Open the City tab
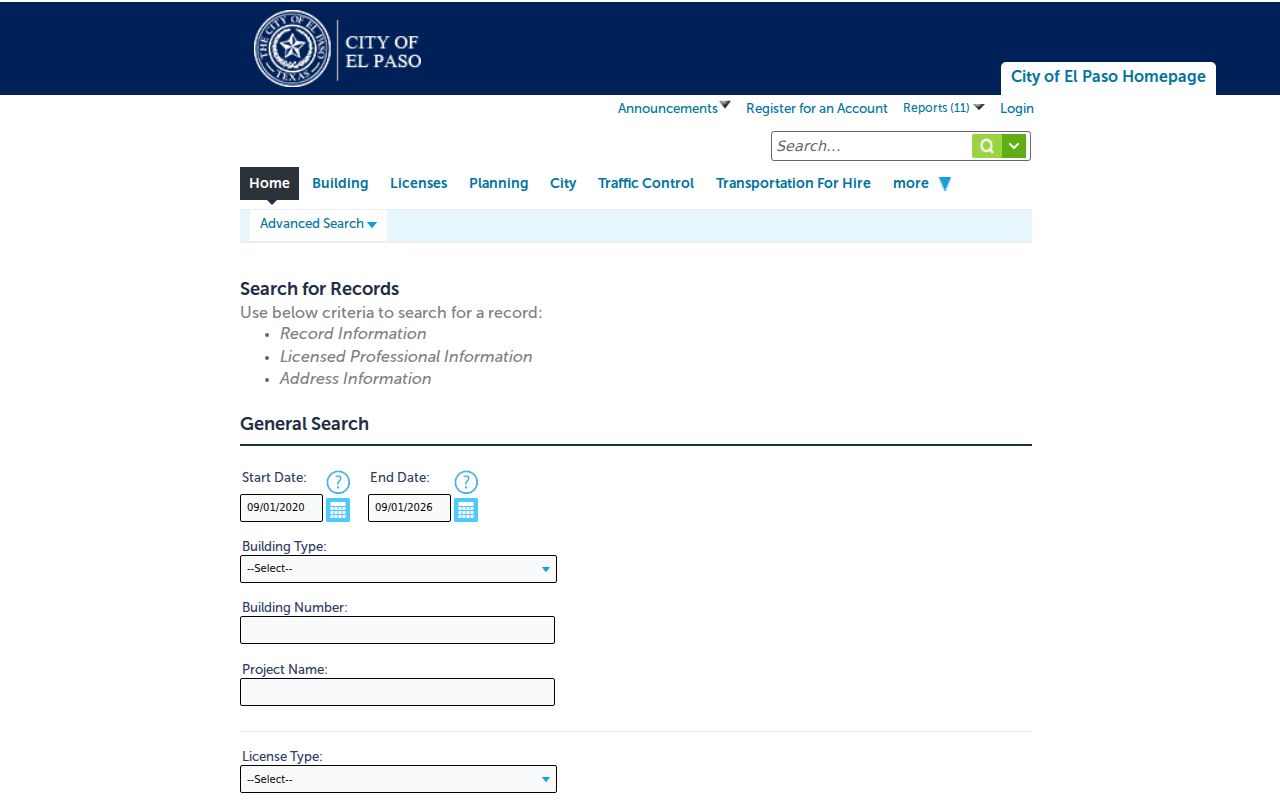This screenshot has width=1280, height=800. coord(563,183)
